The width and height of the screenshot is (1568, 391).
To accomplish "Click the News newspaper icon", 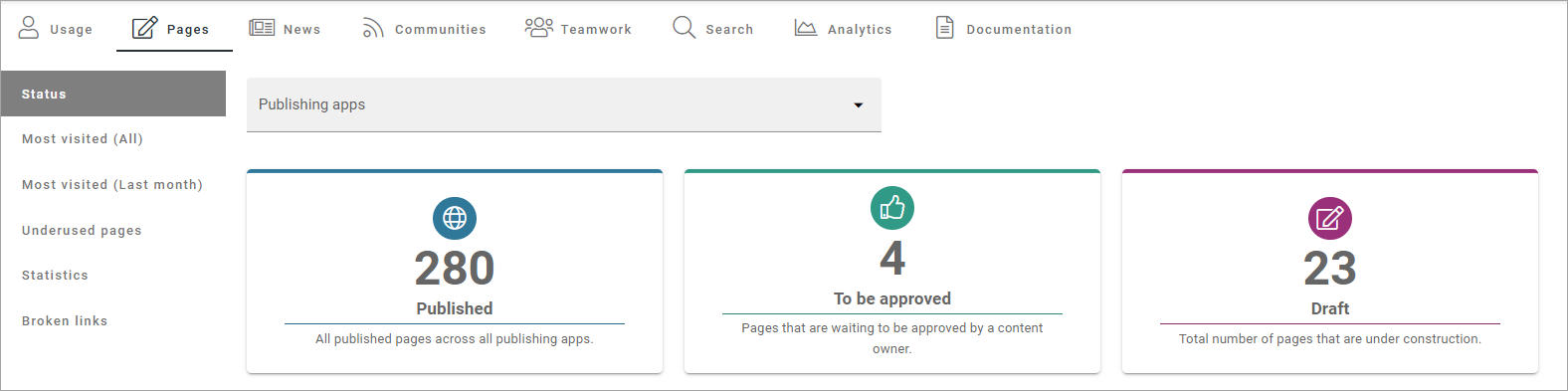I will [262, 27].
